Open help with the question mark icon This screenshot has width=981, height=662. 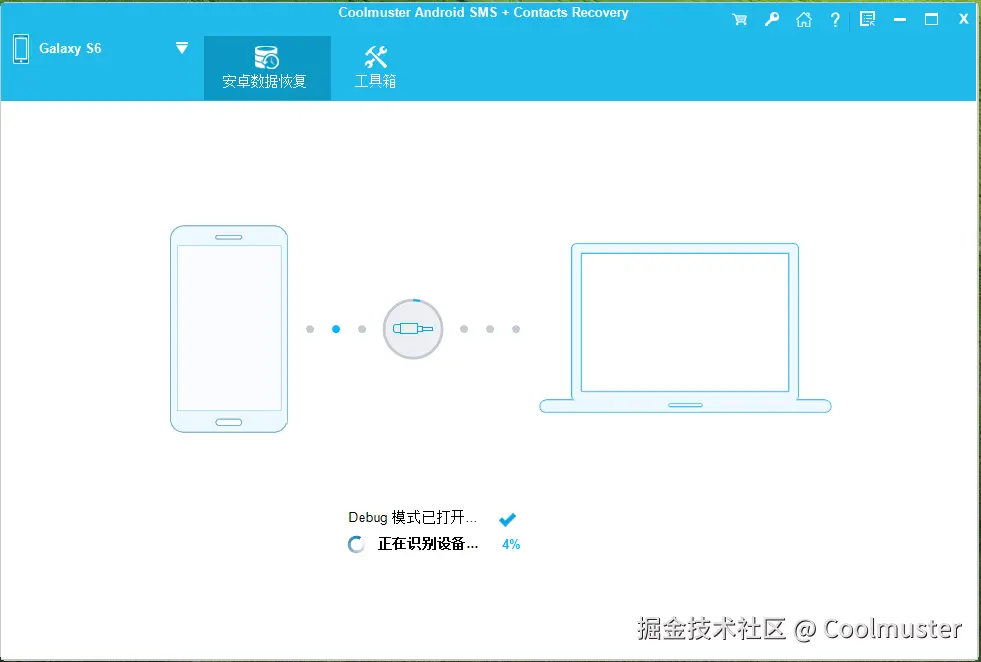[x=835, y=19]
